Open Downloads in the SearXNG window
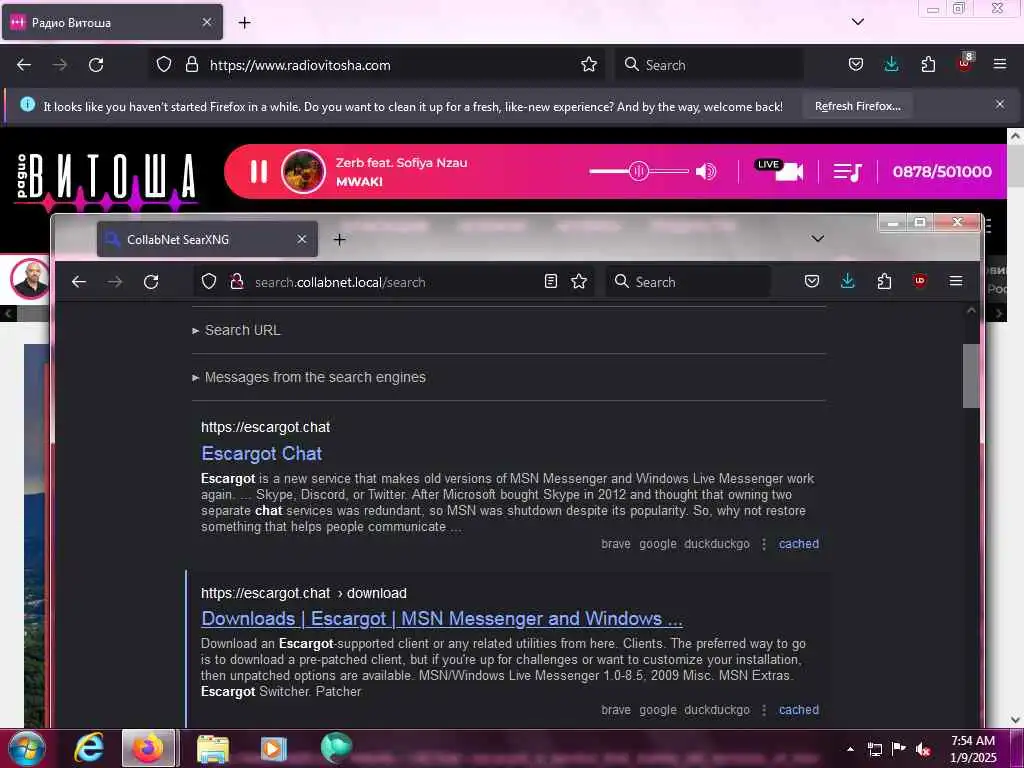Screen dimensions: 1024x768 tap(848, 281)
